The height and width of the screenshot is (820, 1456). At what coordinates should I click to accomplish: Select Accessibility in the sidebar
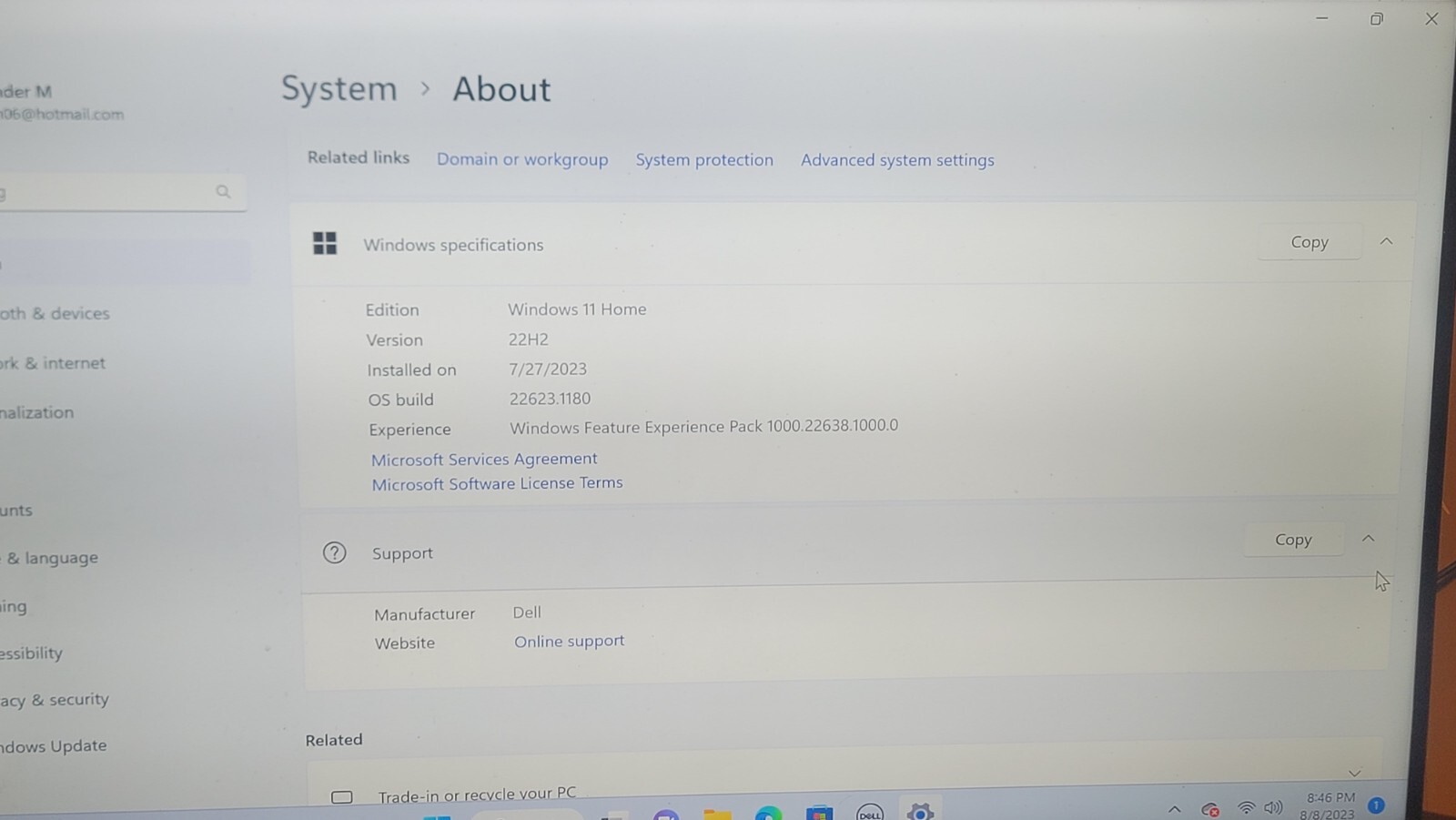[32, 653]
